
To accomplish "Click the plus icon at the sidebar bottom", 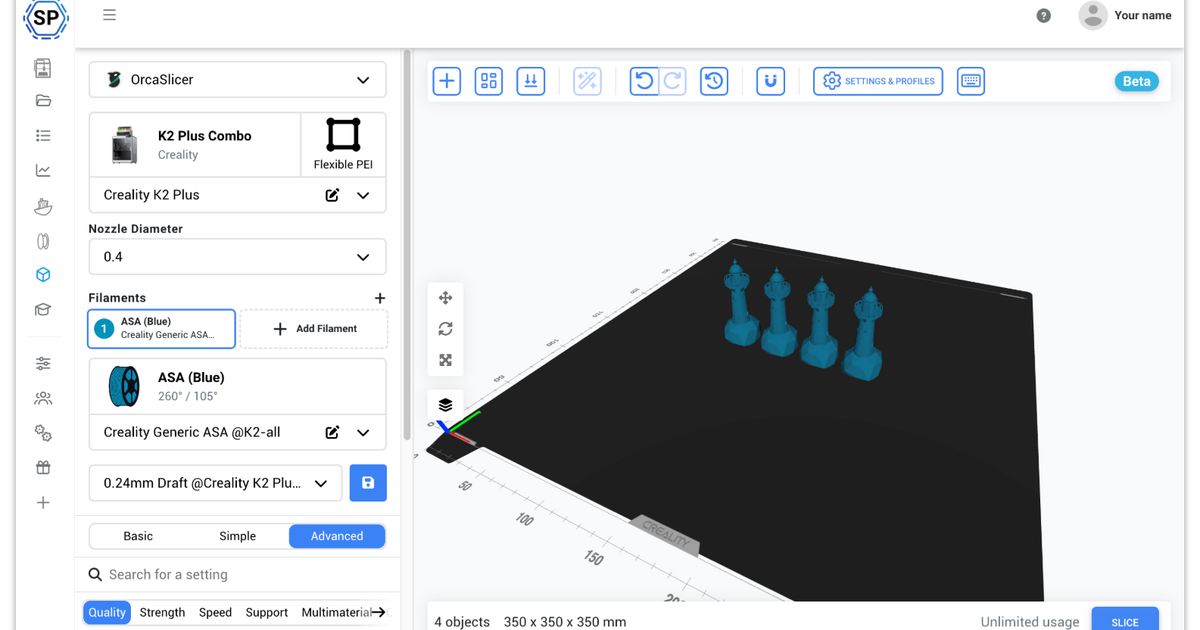I will pyautogui.click(x=42, y=502).
